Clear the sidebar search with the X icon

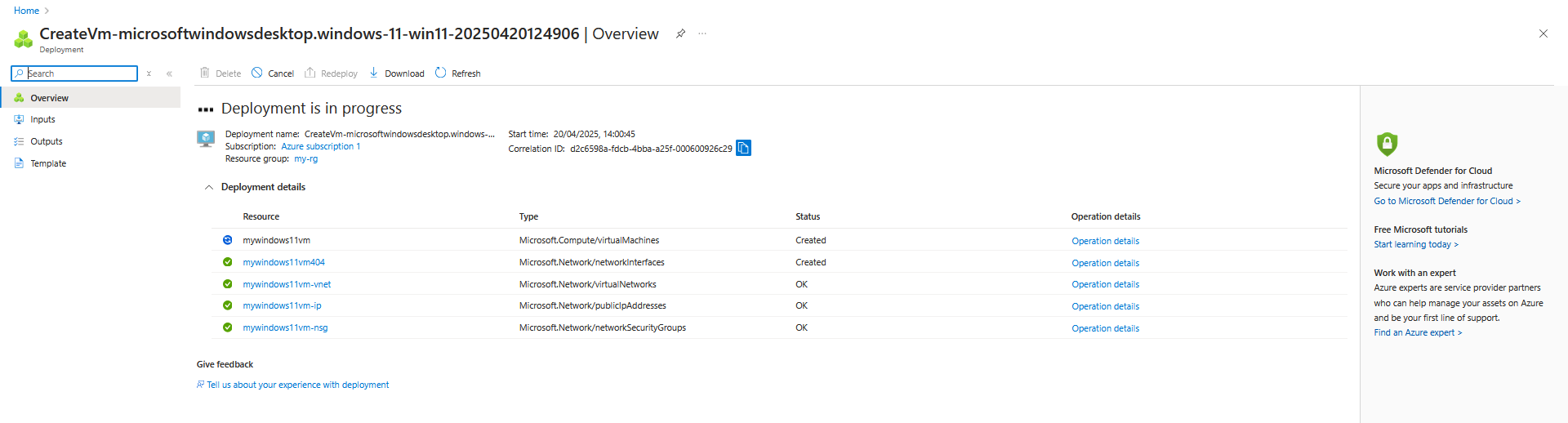(x=149, y=73)
